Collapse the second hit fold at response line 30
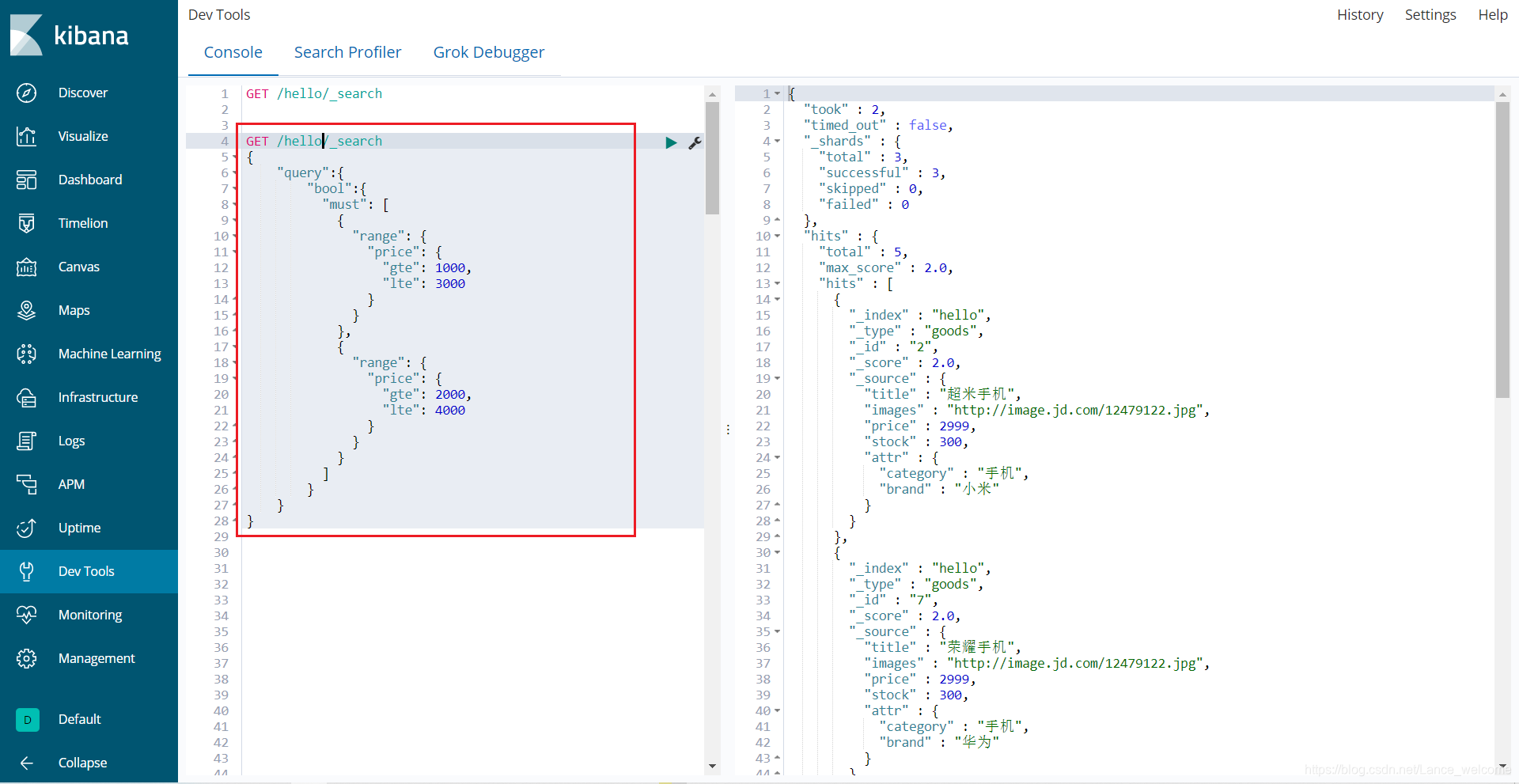 point(777,552)
